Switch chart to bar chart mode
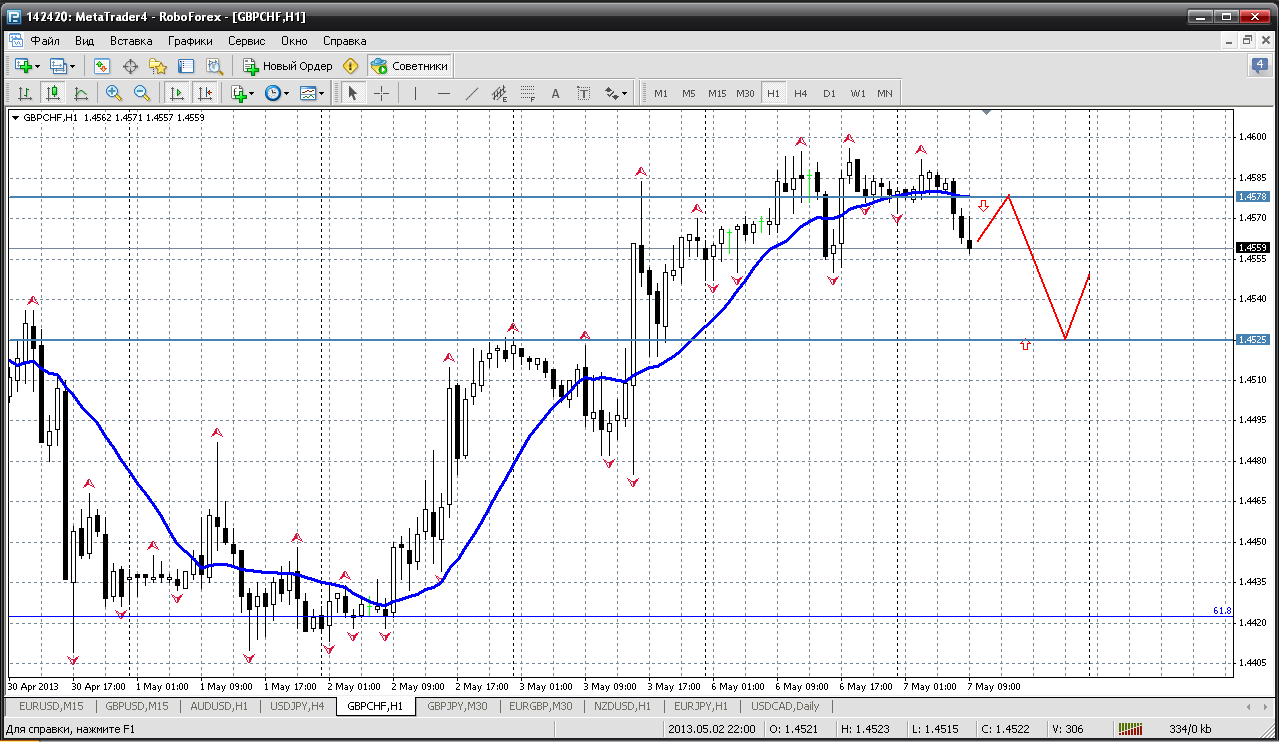This screenshot has height=742, width=1279. [x=25, y=93]
